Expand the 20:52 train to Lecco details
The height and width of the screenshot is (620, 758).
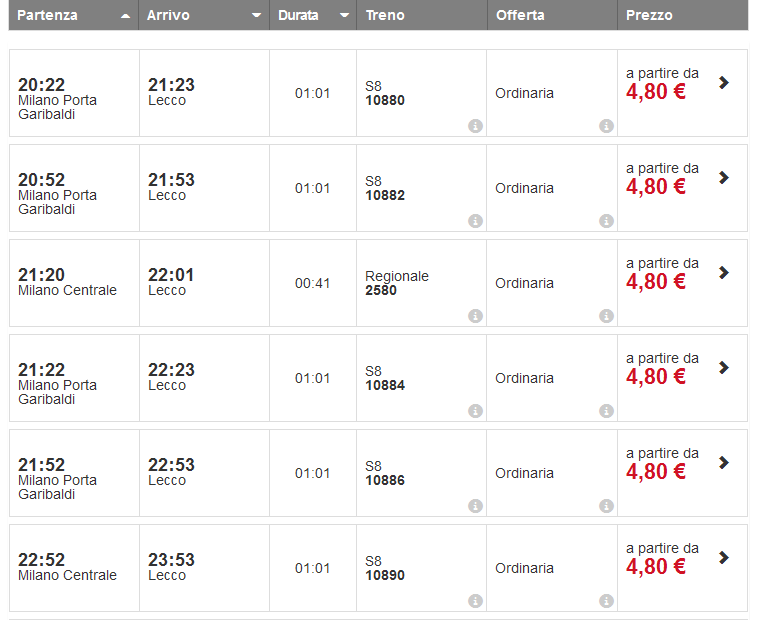tap(724, 178)
